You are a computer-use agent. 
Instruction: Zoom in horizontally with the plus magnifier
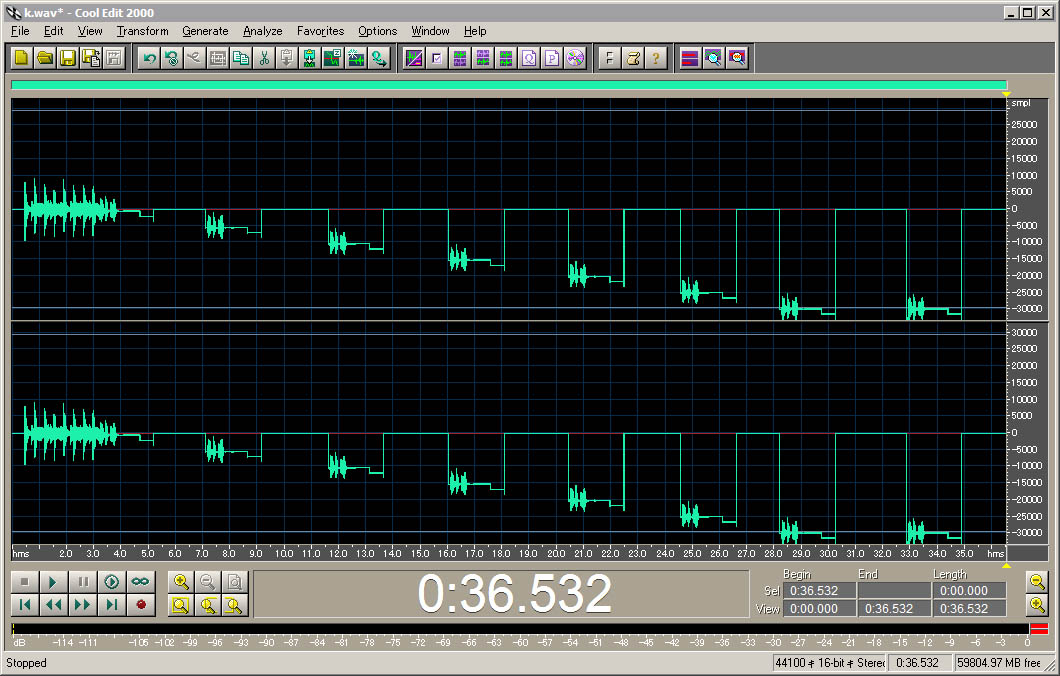[x=181, y=582]
